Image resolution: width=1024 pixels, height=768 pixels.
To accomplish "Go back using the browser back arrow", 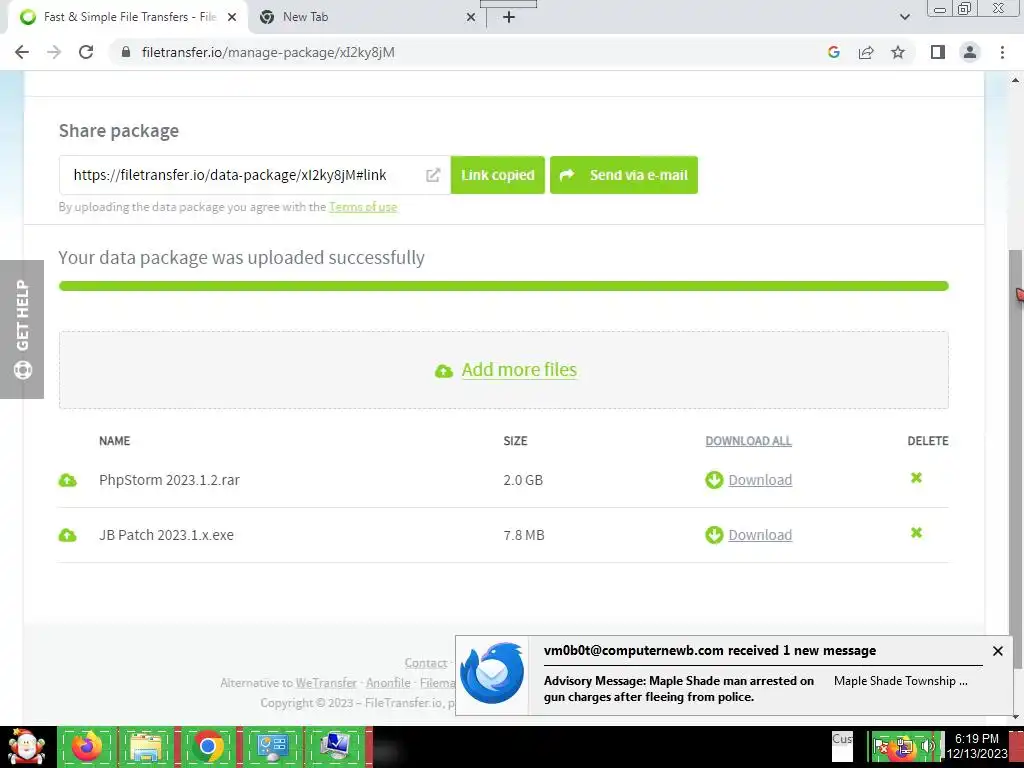I will pos(22,52).
